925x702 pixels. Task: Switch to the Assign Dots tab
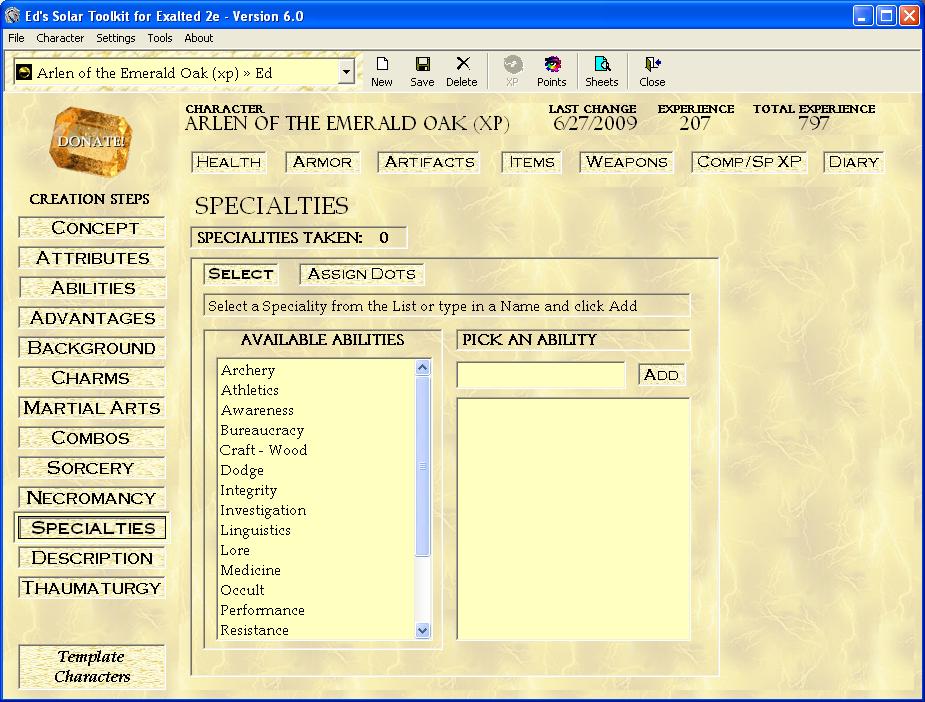(x=362, y=274)
